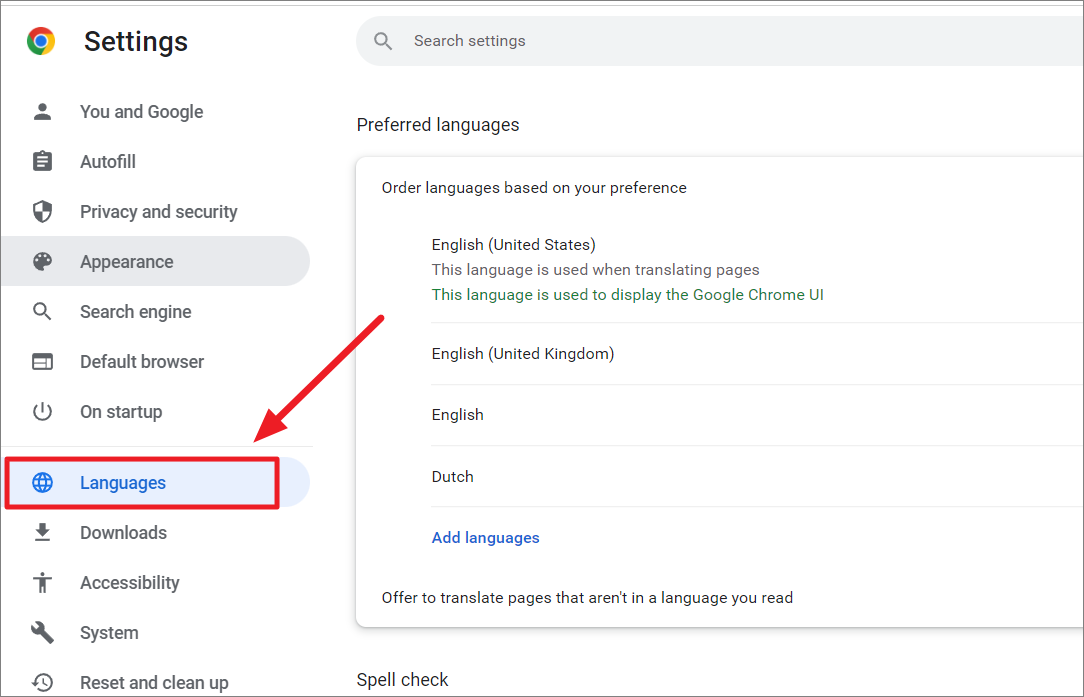Image resolution: width=1084 pixels, height=697 pixels.
Task: Click the palette icon beside Appearance
Action: tap(42, 261)
